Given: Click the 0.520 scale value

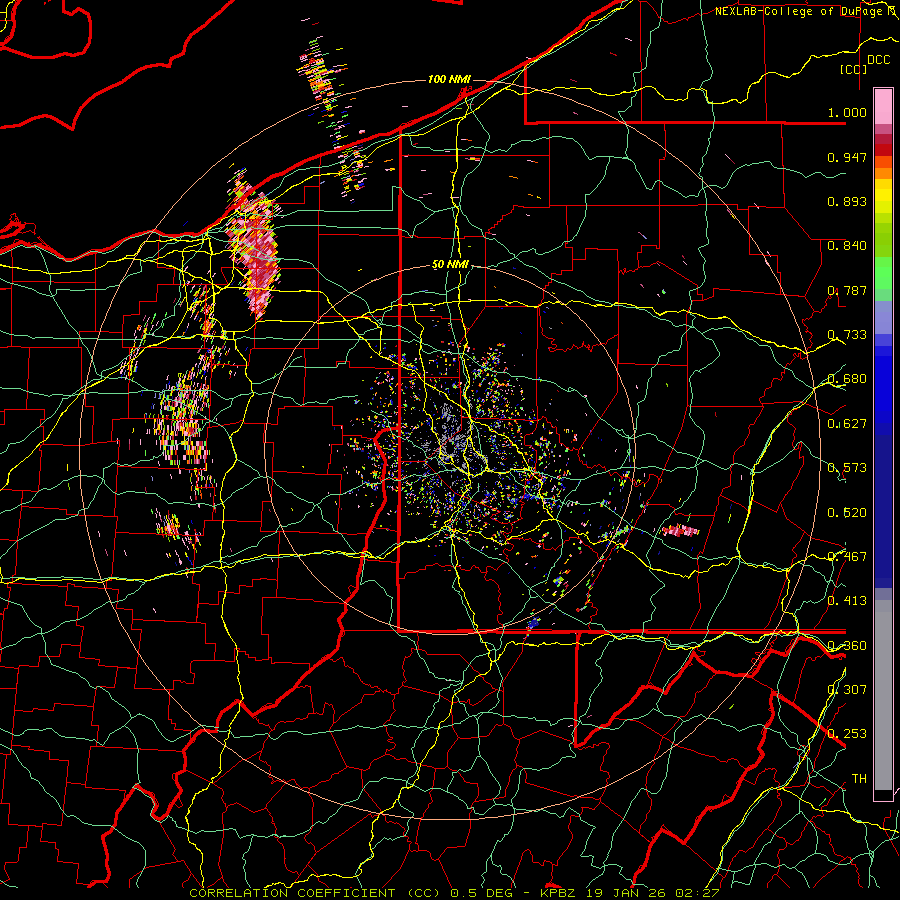Looking at the screenshot, I should coord(847,512).
